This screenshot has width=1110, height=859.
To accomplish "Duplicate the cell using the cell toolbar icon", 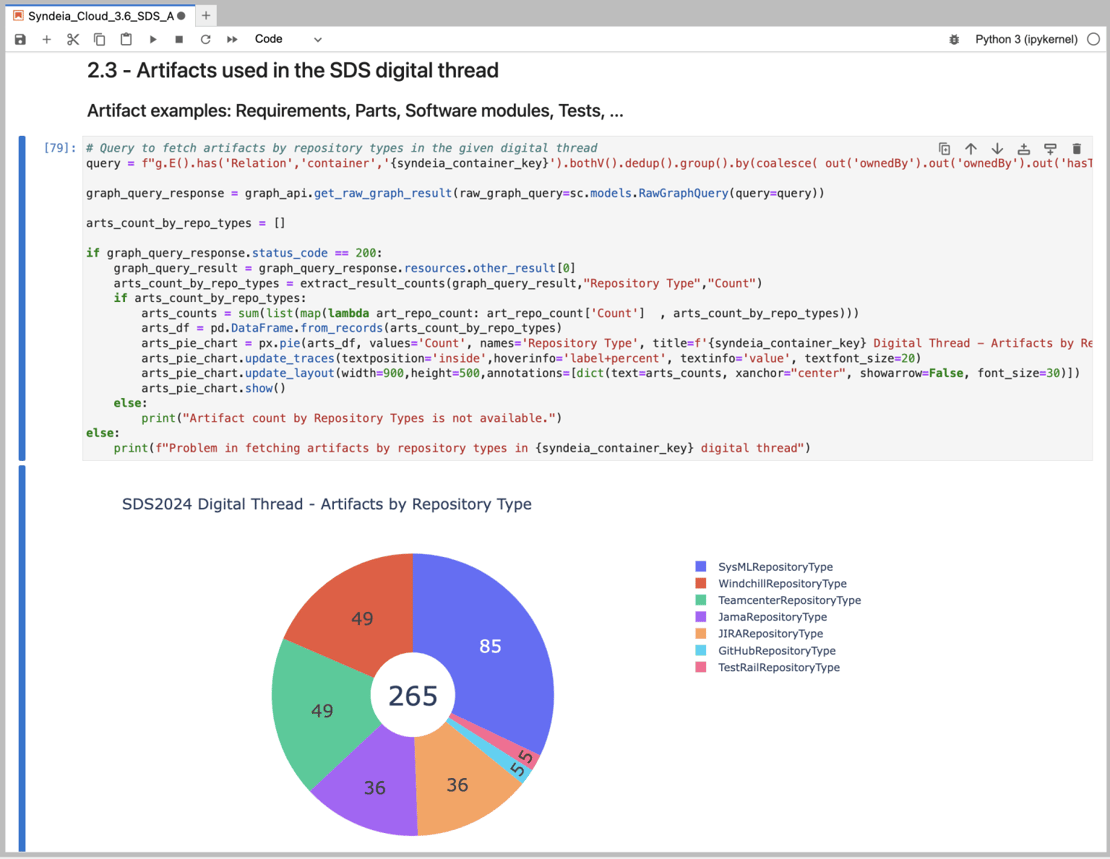I will coord(944,149).
